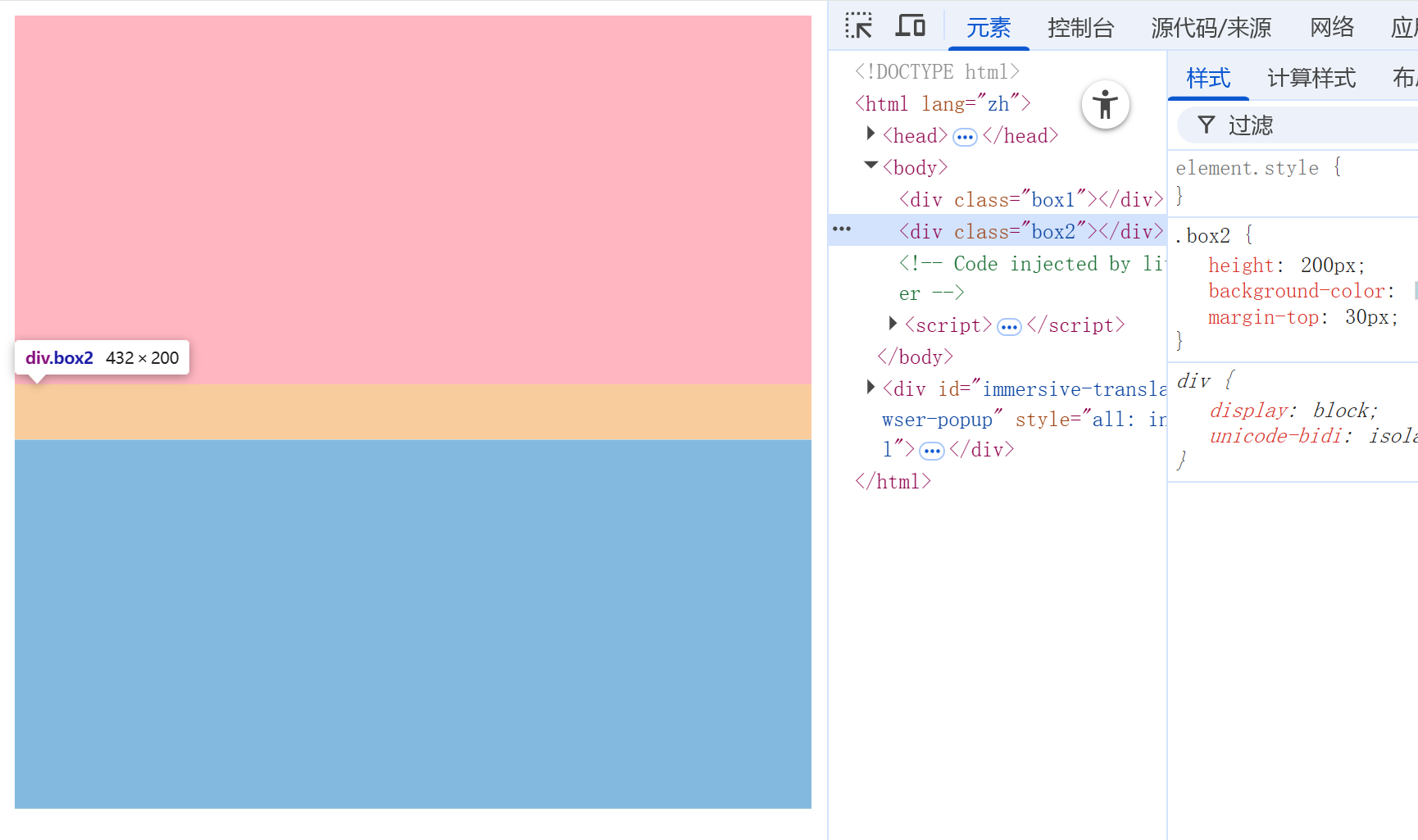Click the round accessibility figure button
This screenshot has height=840, width=1418.
click(1105, 105)
